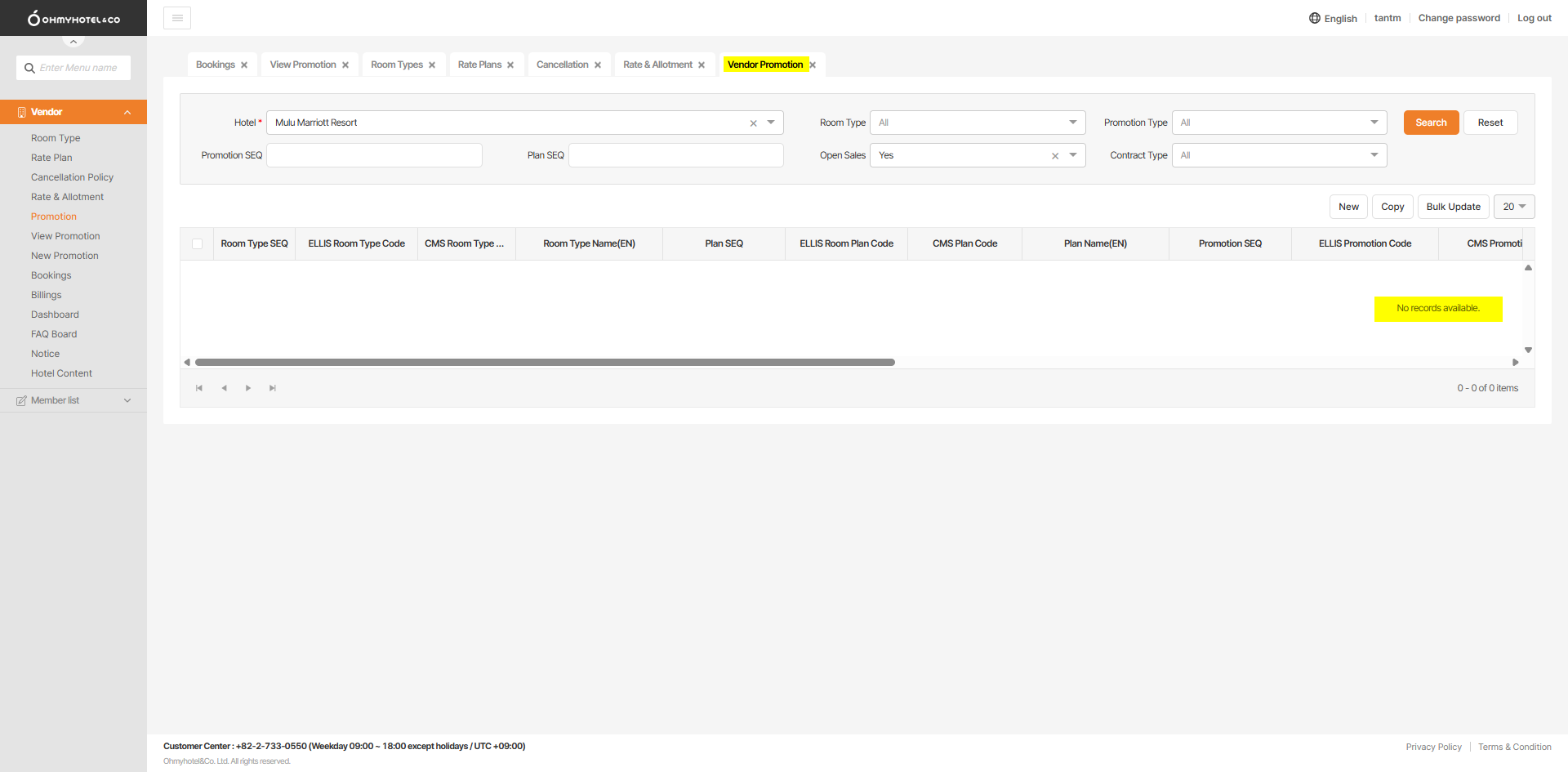The height and width of the screenshot is (772, 1568).
Task: Collapse the Vendor menu section
Action: [127, 112]
